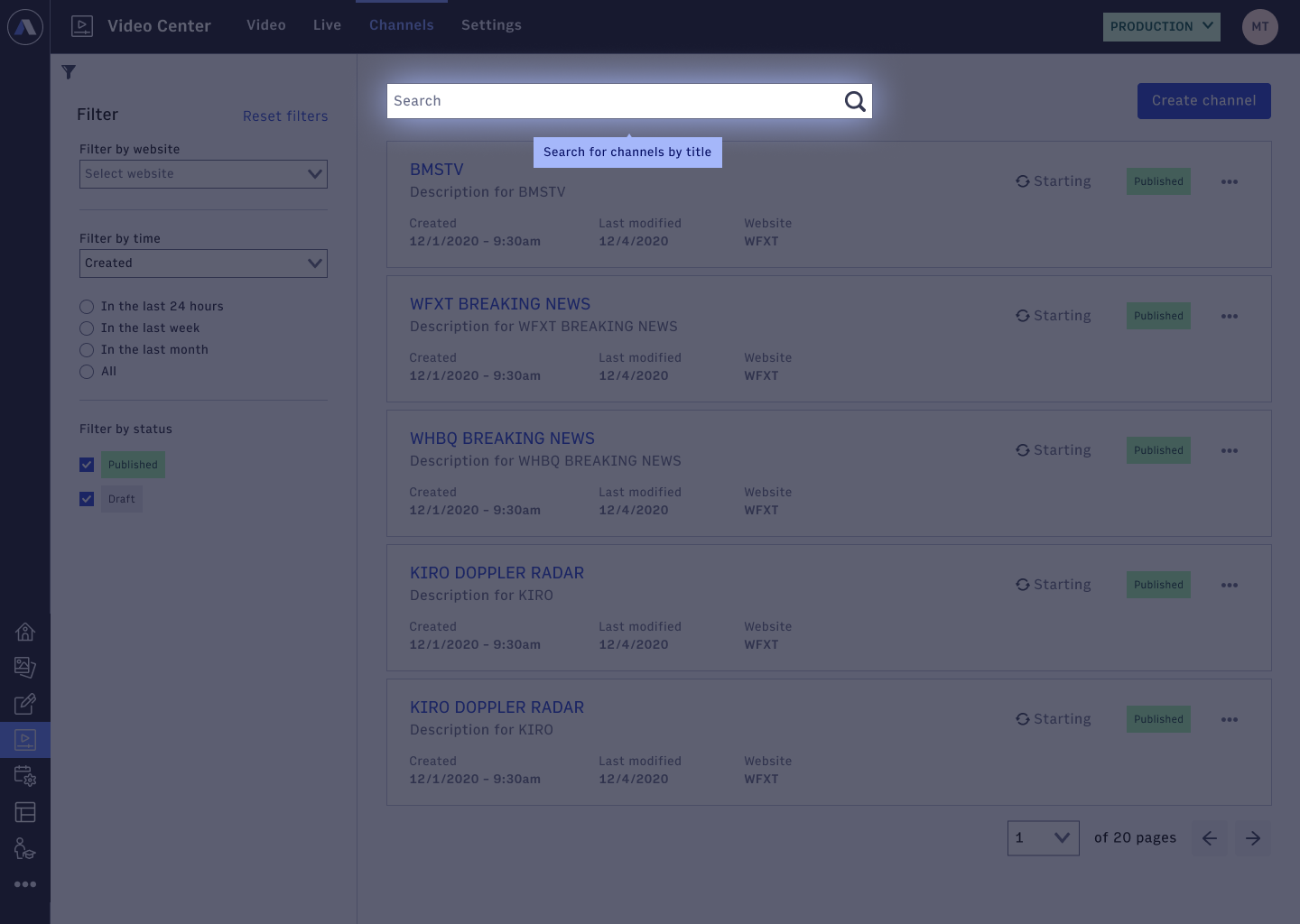This screenshot has height=924, width=1300.
Task: Click the Create channel button
Action: coord(1204,101)
